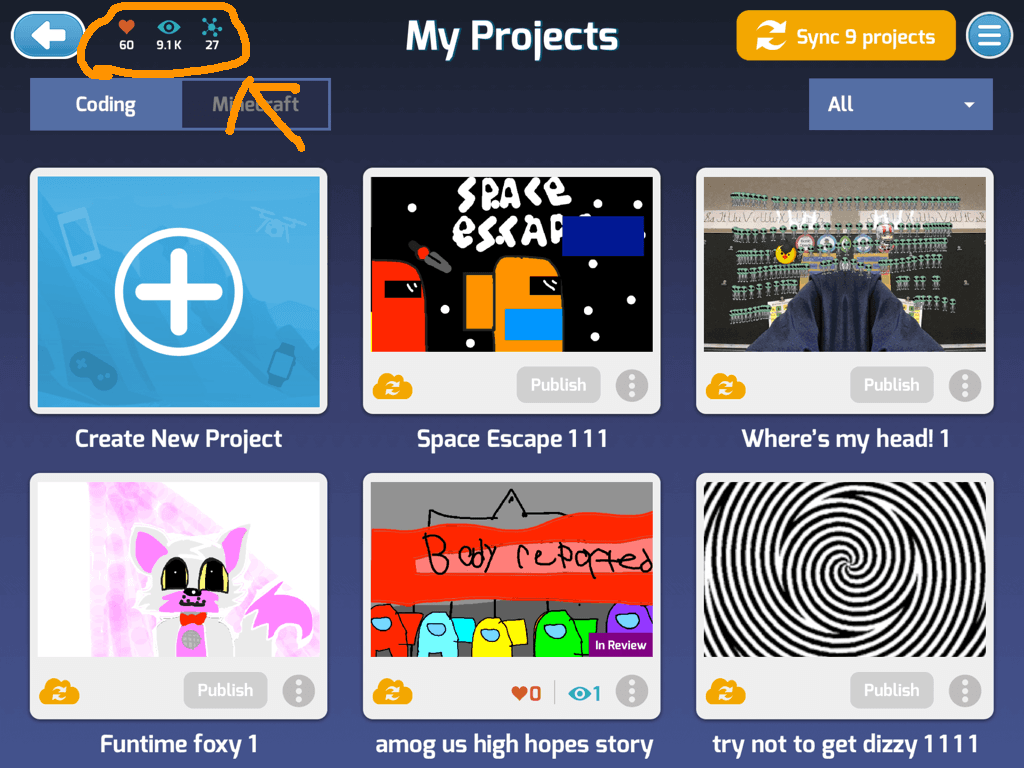Tap the remix network icon showing 27
1024x768 pixels.
212,35
